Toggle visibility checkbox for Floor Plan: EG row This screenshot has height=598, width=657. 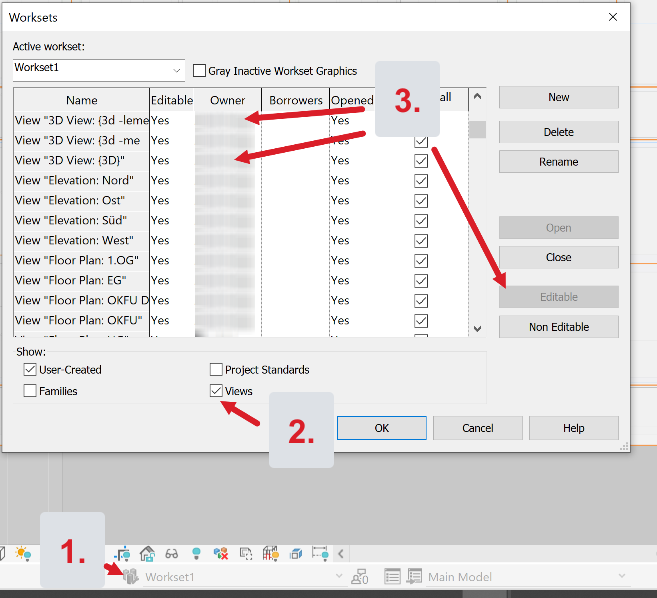[421, 281]
